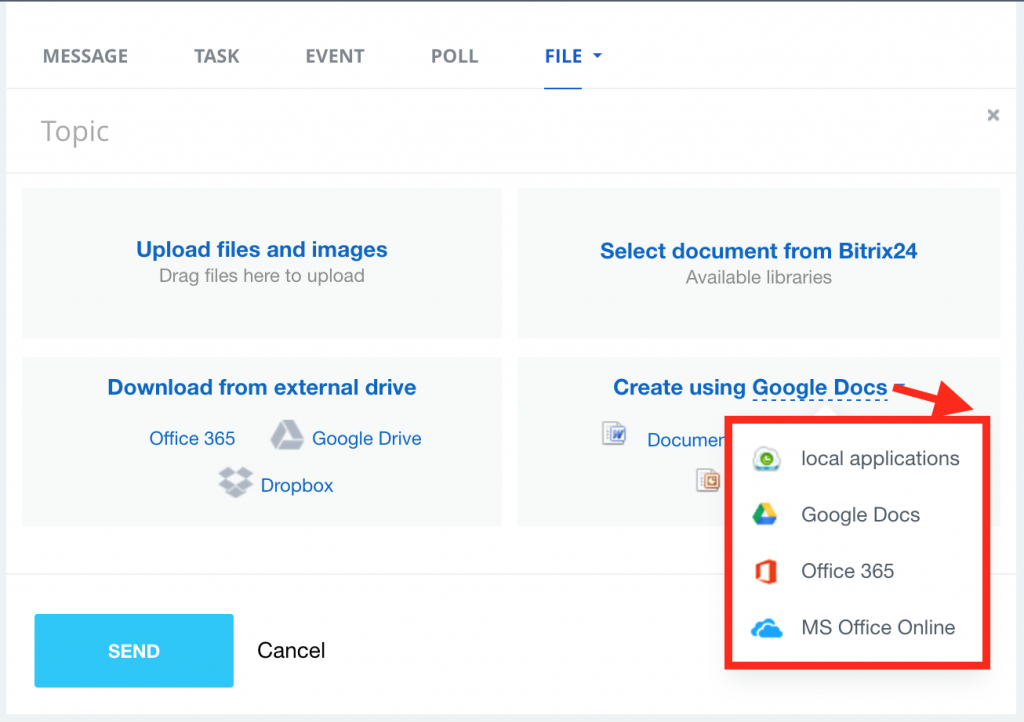Viewport: 1024px width, 722px height.
Task: Close the post form with the X
Action: click(993, 116)
